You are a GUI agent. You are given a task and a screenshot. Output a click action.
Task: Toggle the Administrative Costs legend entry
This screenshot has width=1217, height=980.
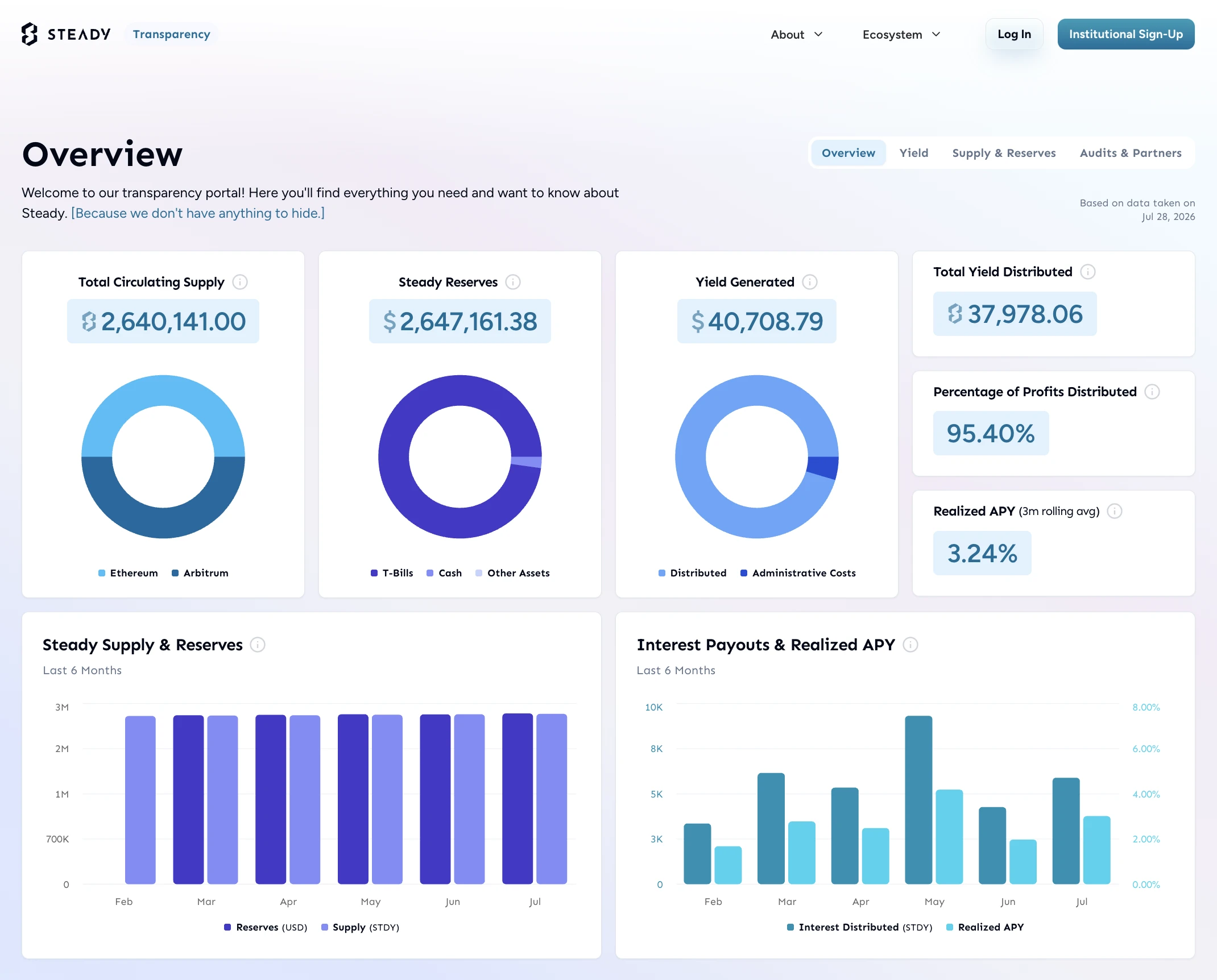[798, 573]
